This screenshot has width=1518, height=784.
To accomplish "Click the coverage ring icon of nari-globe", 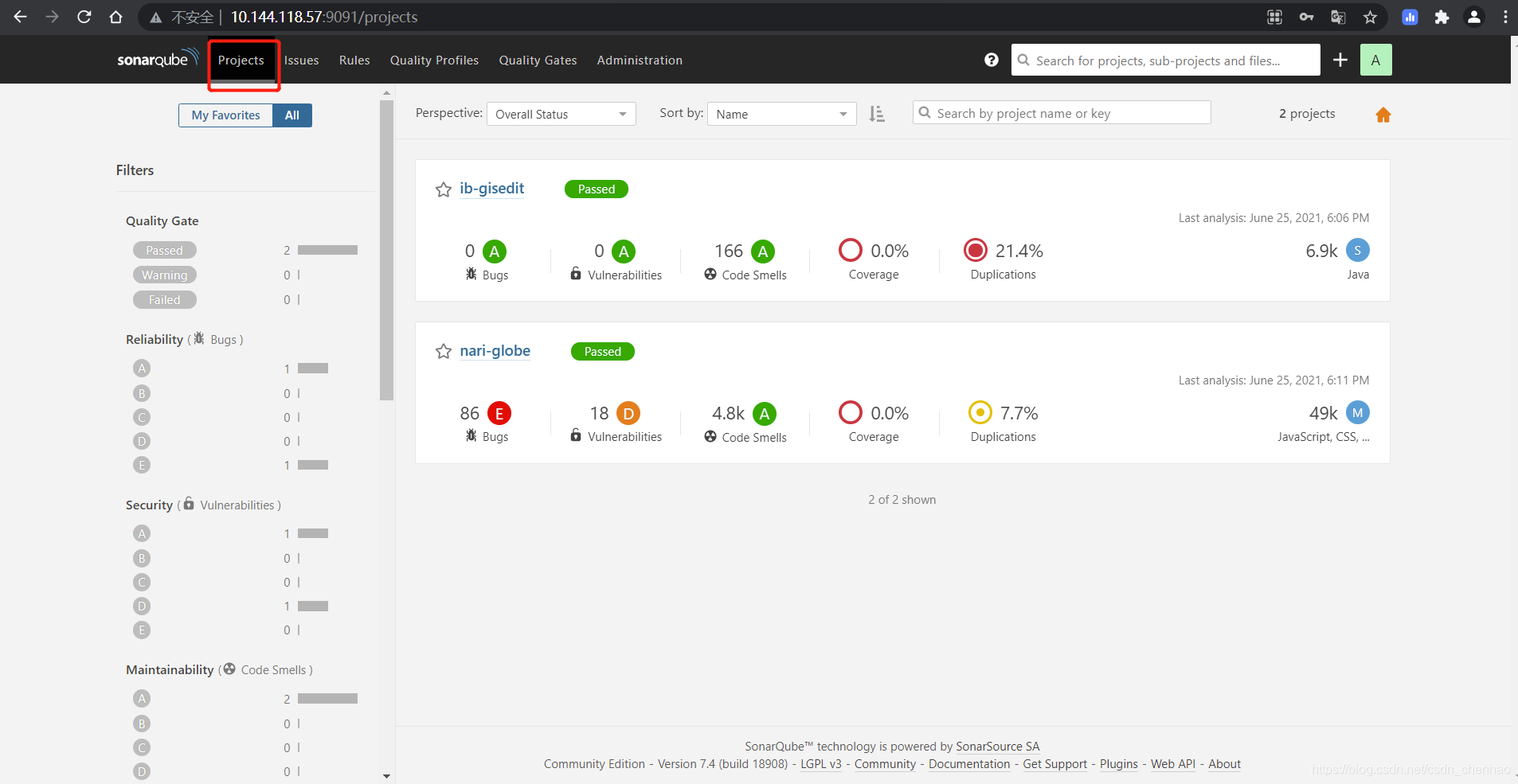I will coord(851,412).
